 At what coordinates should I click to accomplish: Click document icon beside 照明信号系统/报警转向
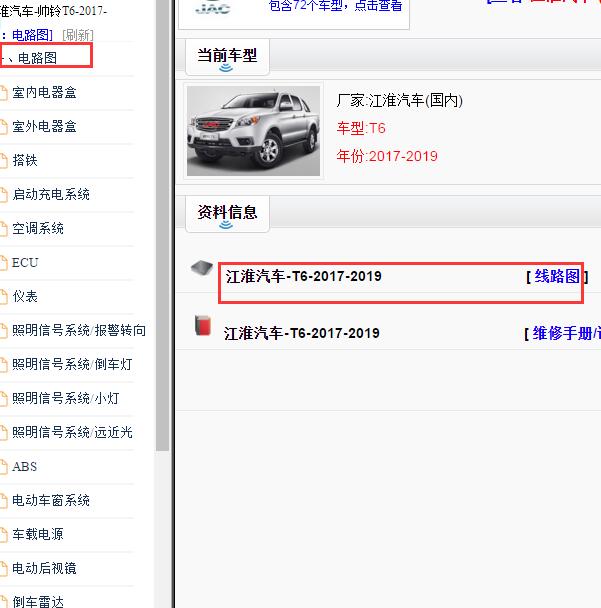pos(3,331)
